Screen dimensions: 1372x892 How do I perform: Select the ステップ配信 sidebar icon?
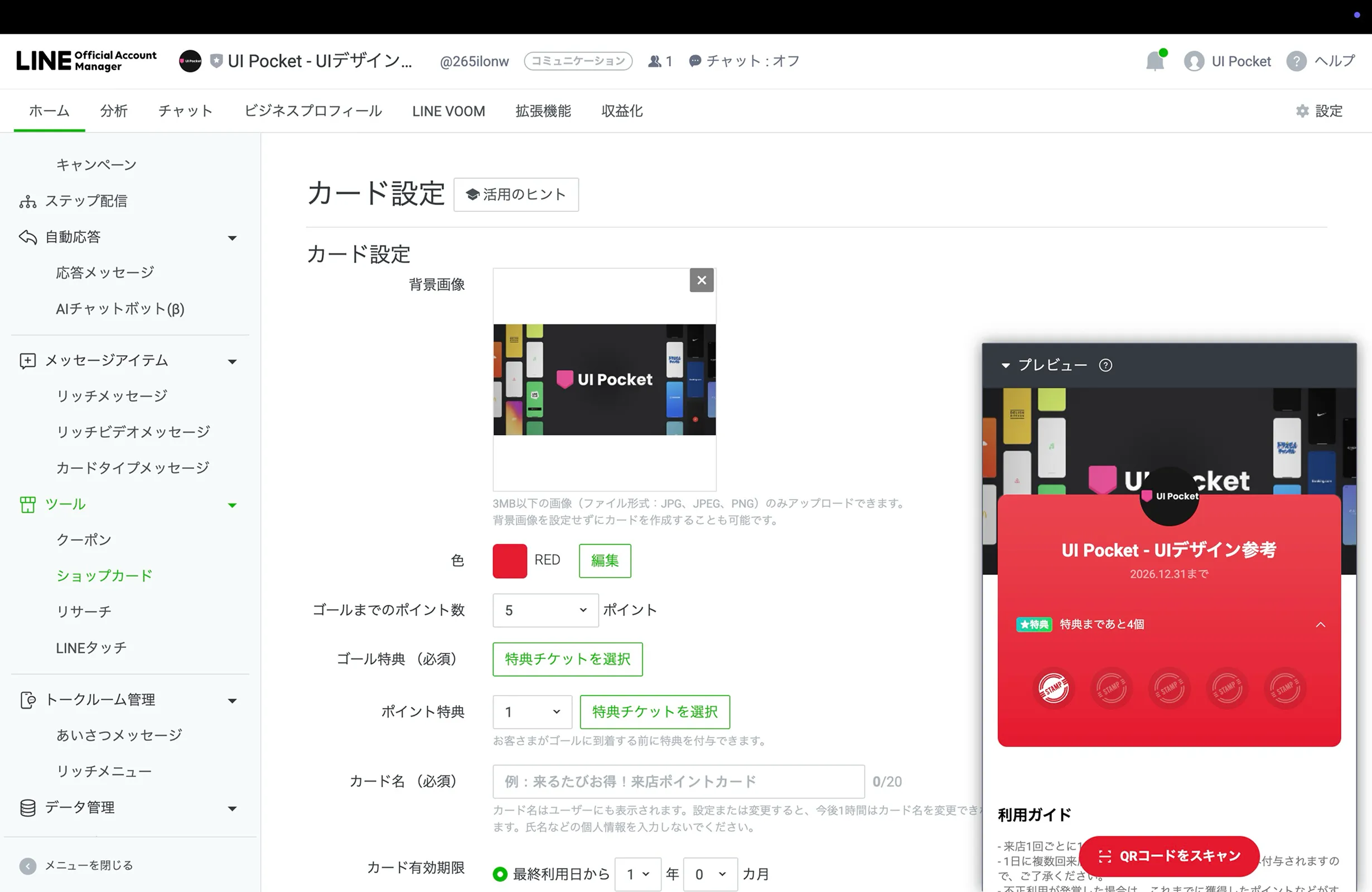27,201
